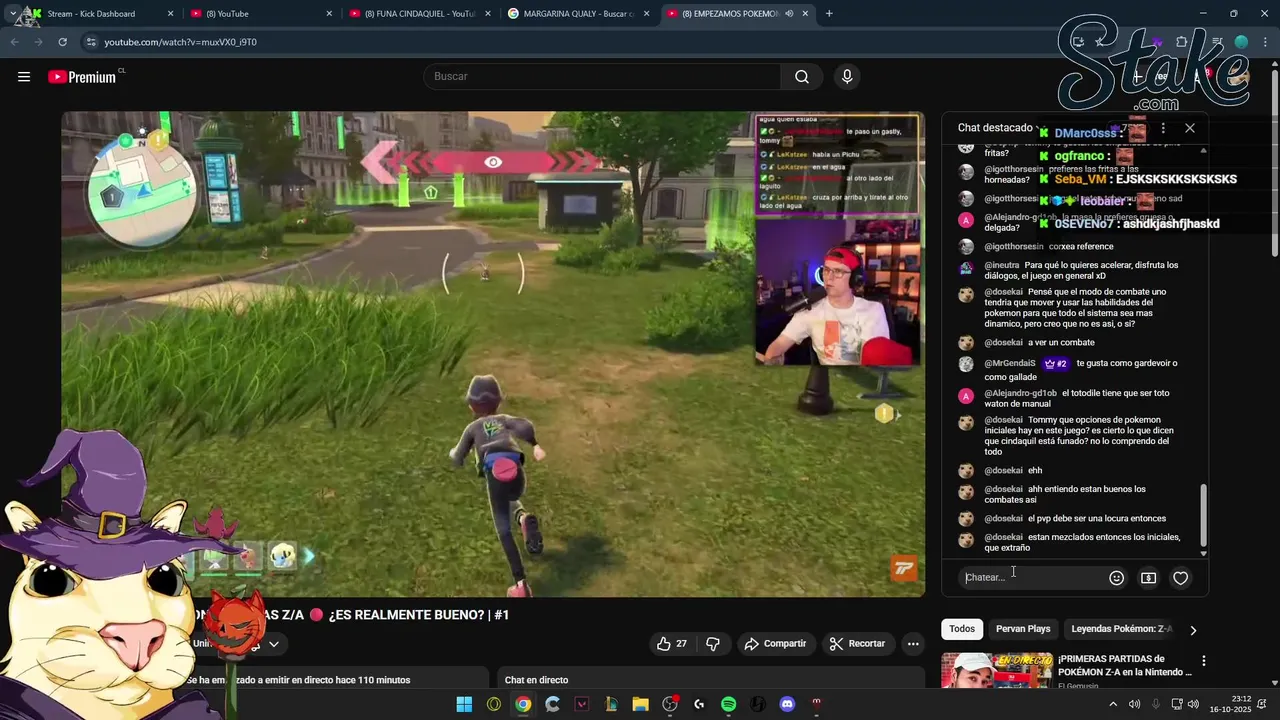Click the search magnifier button

(802, 77)
